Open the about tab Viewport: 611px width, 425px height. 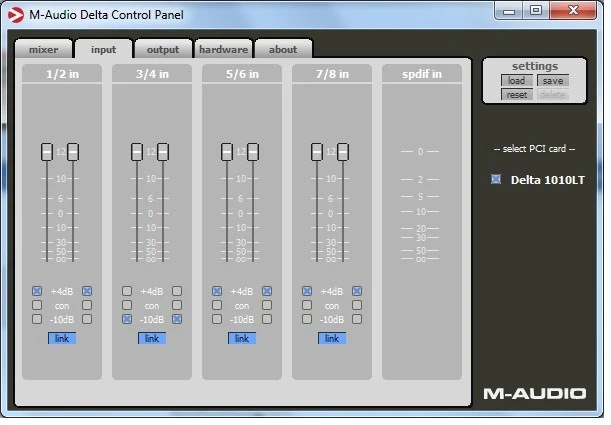[283, 49]
